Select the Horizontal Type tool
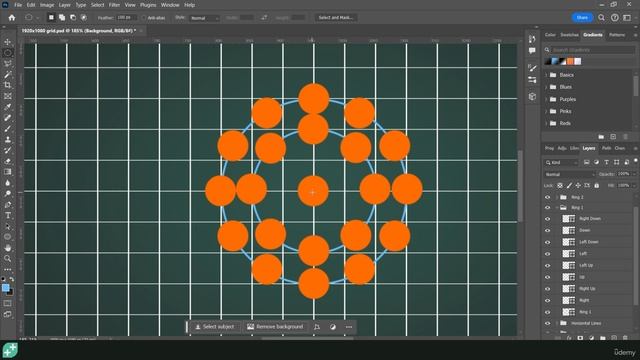 click(x=8, y=216)
